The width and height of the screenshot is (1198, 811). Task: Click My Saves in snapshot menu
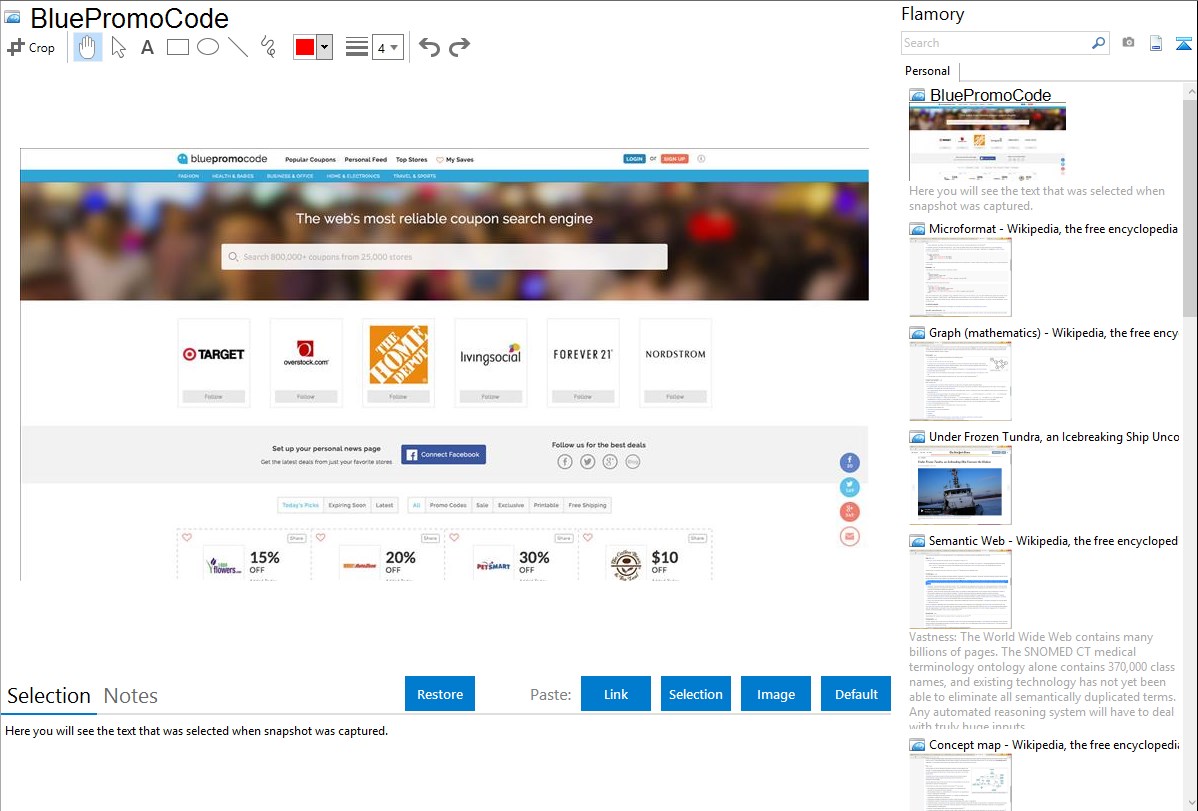coord(455,160)
